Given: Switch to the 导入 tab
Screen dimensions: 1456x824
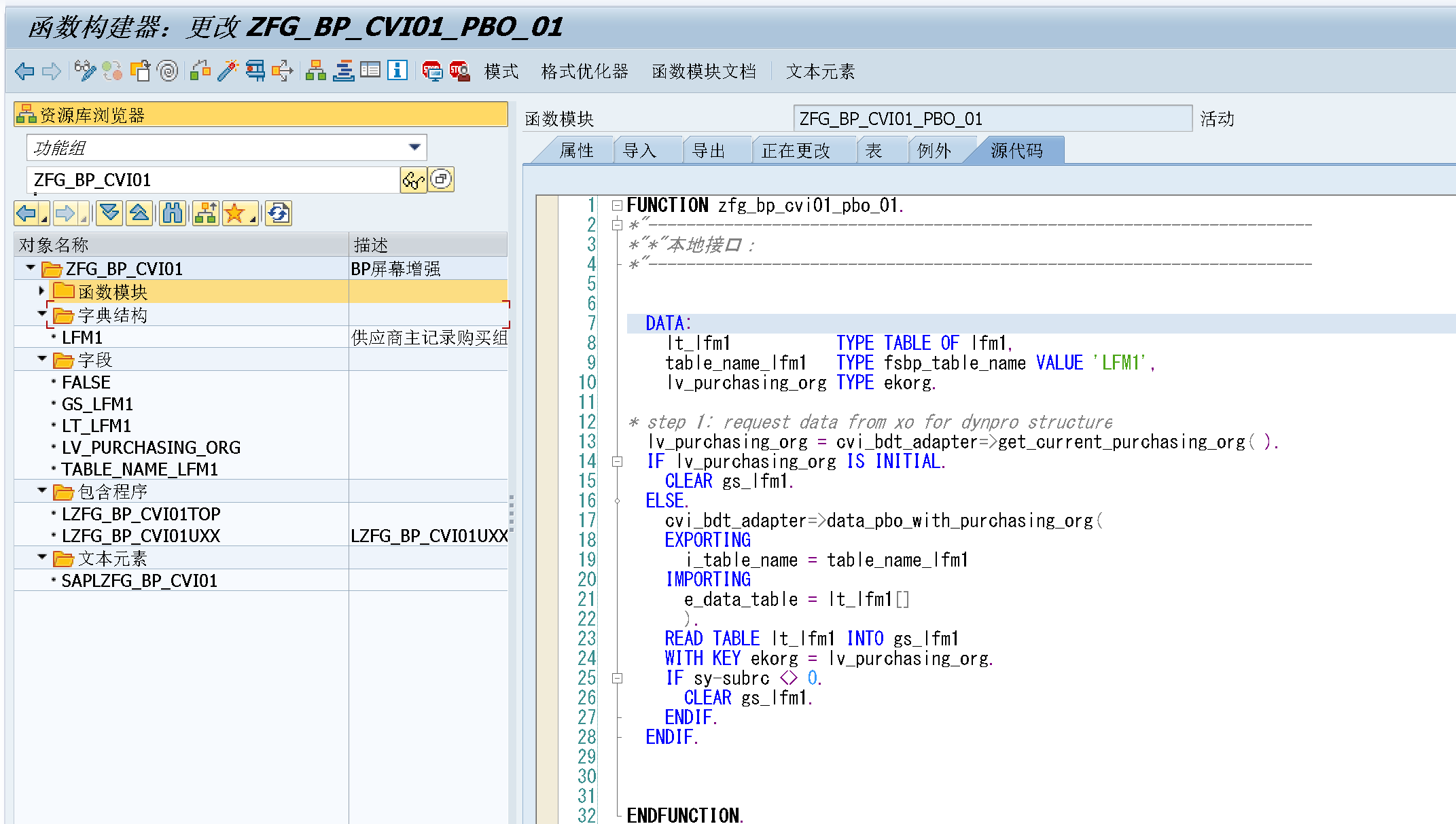Looking at the screenshot, I should tap(640, 151).
